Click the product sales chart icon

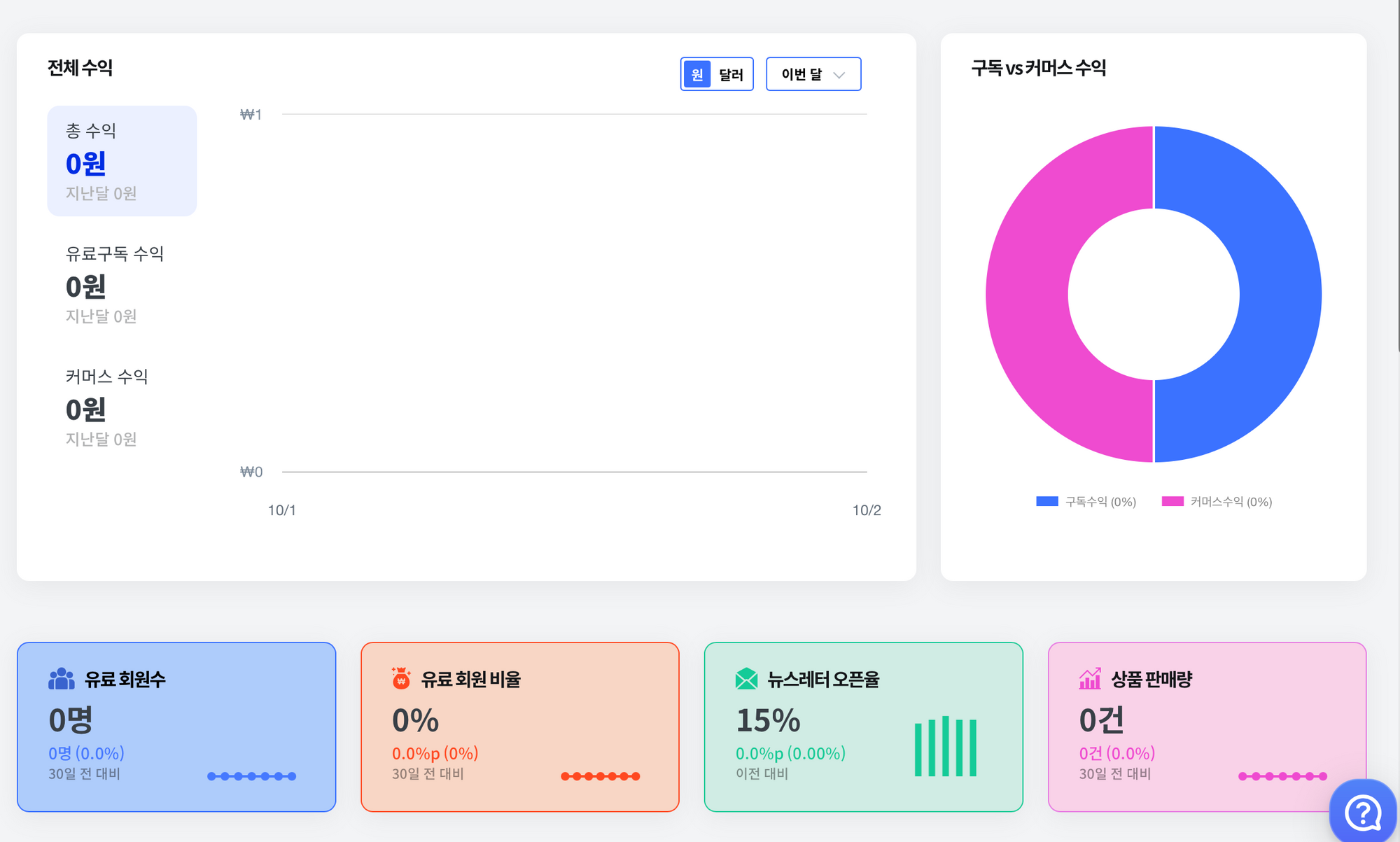[x=1089, y=678]
